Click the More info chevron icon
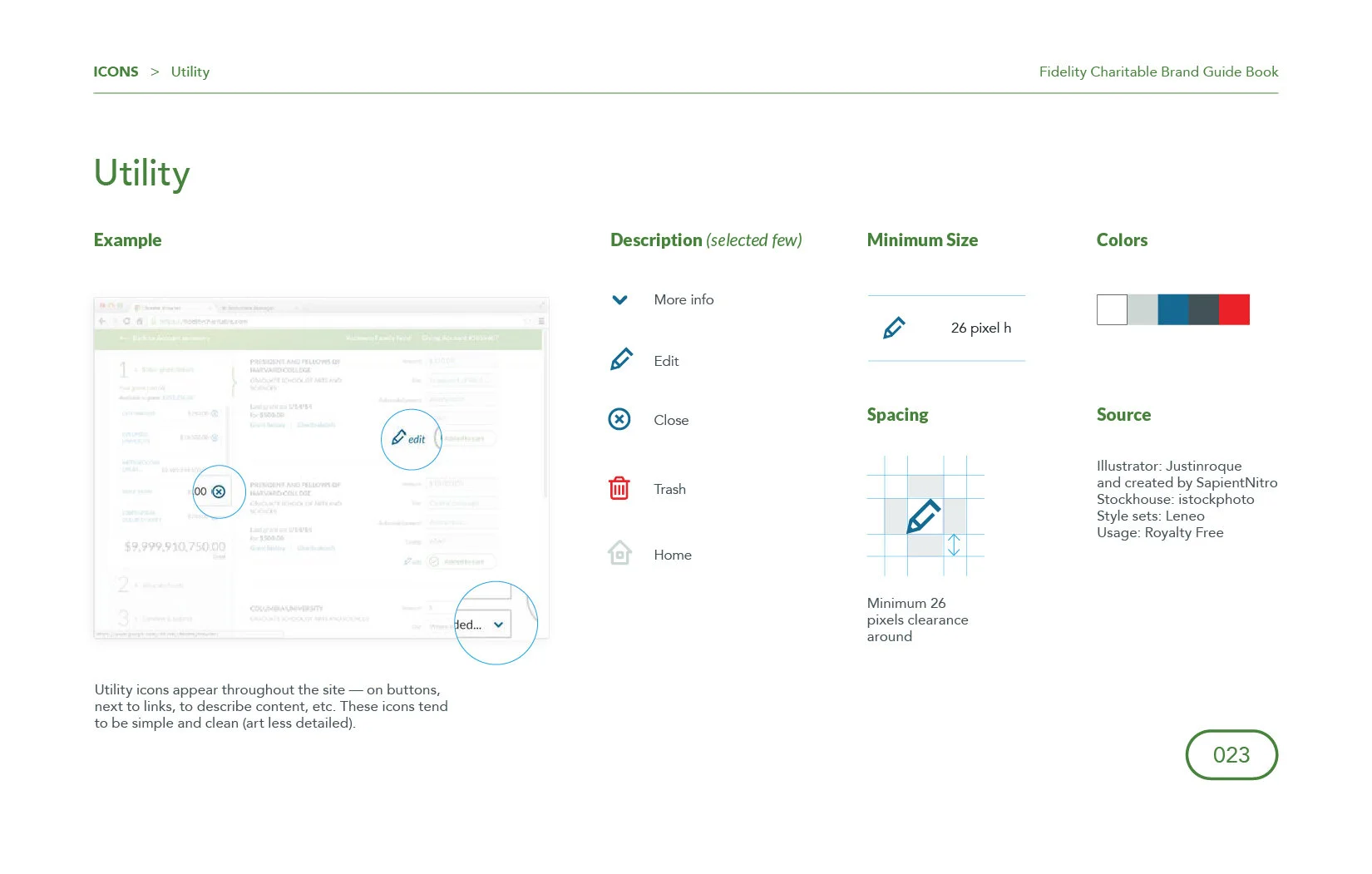This screenshot has width=1372, height=874. coord(619,300)
